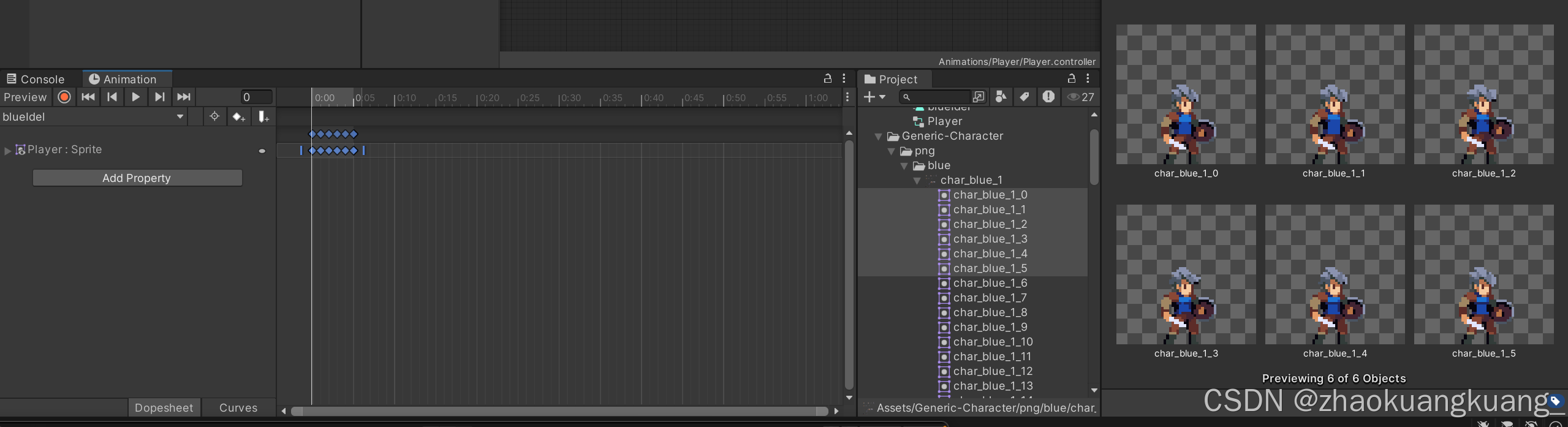
Task: Add animation event icon
Action: [263, 116]
